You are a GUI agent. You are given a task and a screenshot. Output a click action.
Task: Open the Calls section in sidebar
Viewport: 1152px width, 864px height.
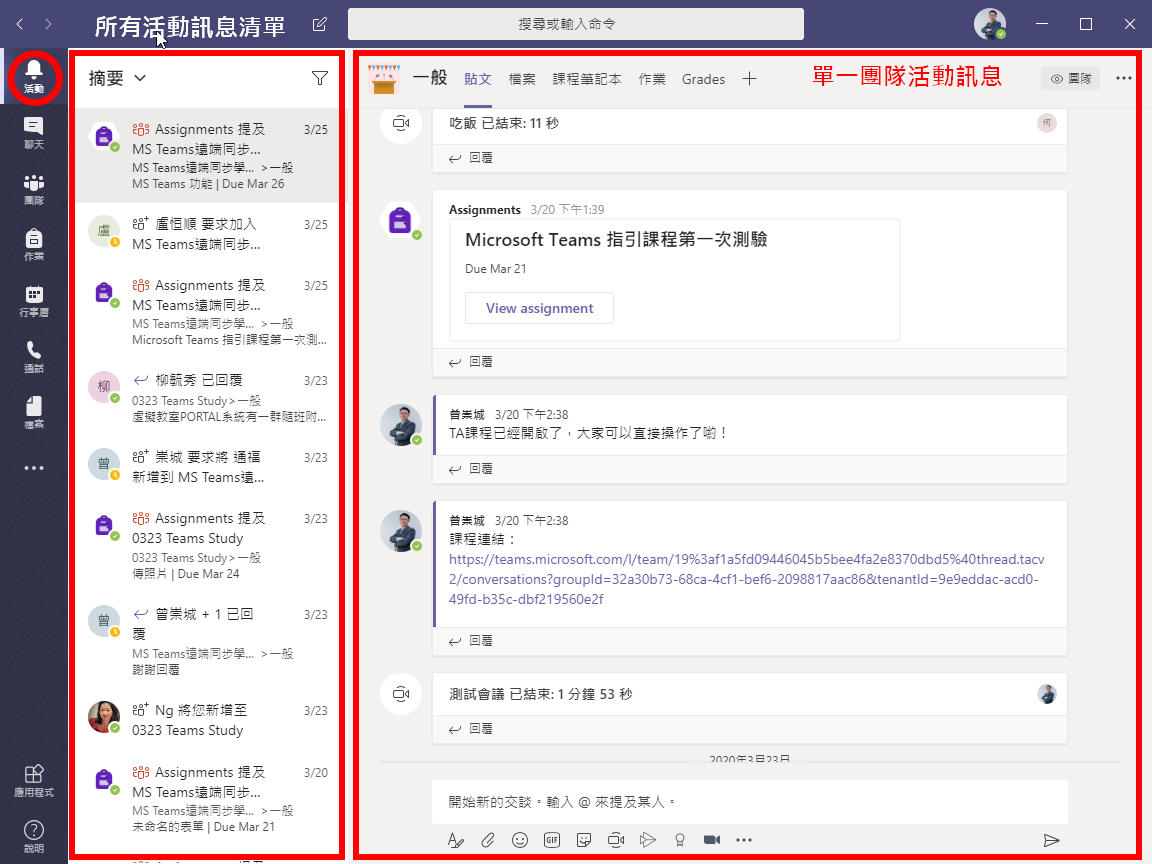click(34, 357)
